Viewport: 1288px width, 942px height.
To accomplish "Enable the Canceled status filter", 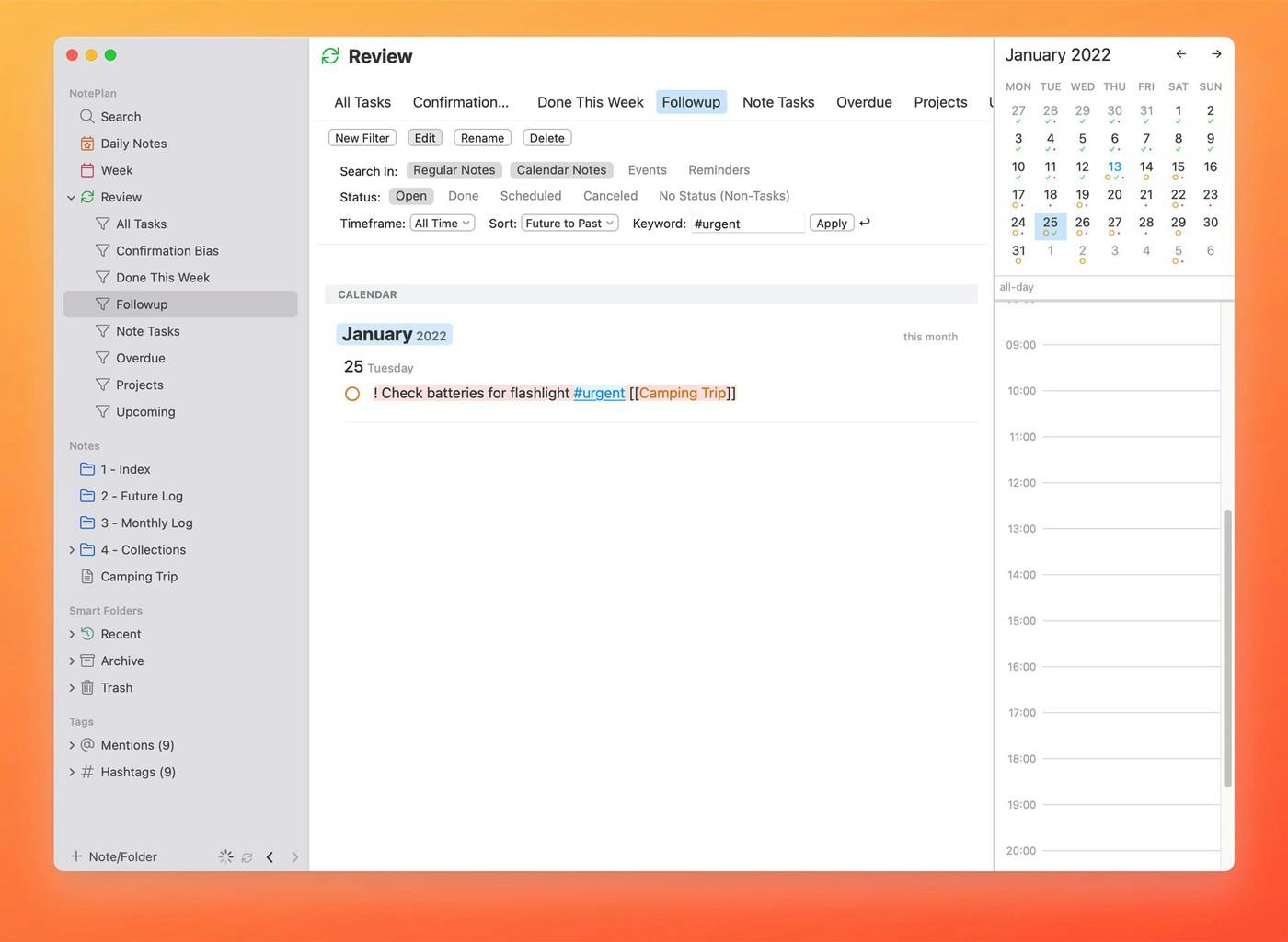I will tap(610, 196).
